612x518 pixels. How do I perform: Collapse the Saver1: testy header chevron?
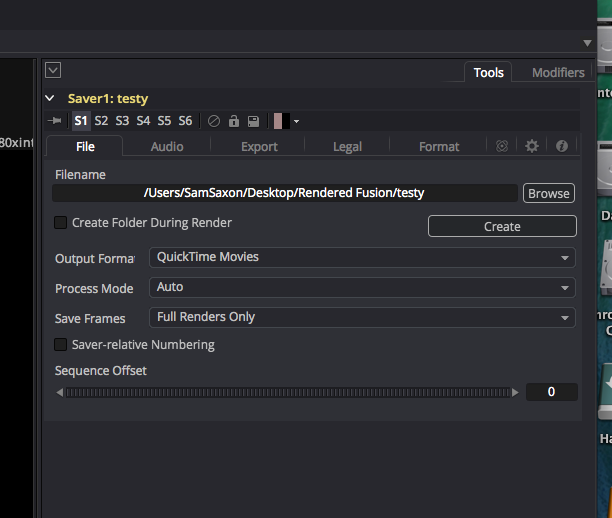50,98
